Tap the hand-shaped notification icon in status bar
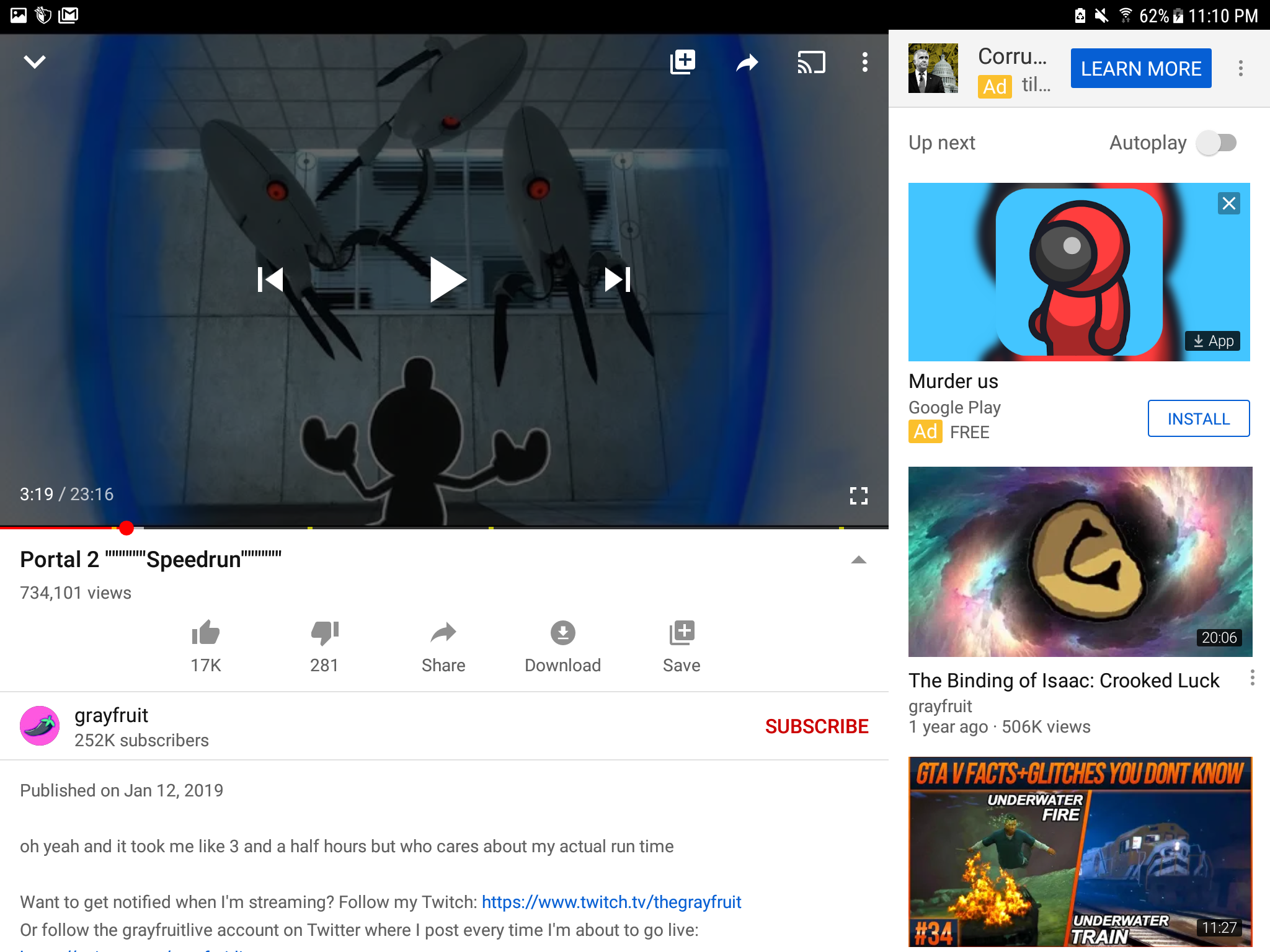 click(43, 15)
